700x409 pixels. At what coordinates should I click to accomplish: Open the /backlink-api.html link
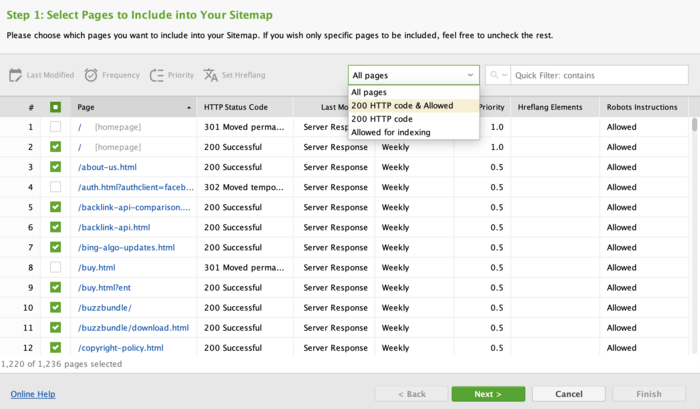[x=114, y=227]
